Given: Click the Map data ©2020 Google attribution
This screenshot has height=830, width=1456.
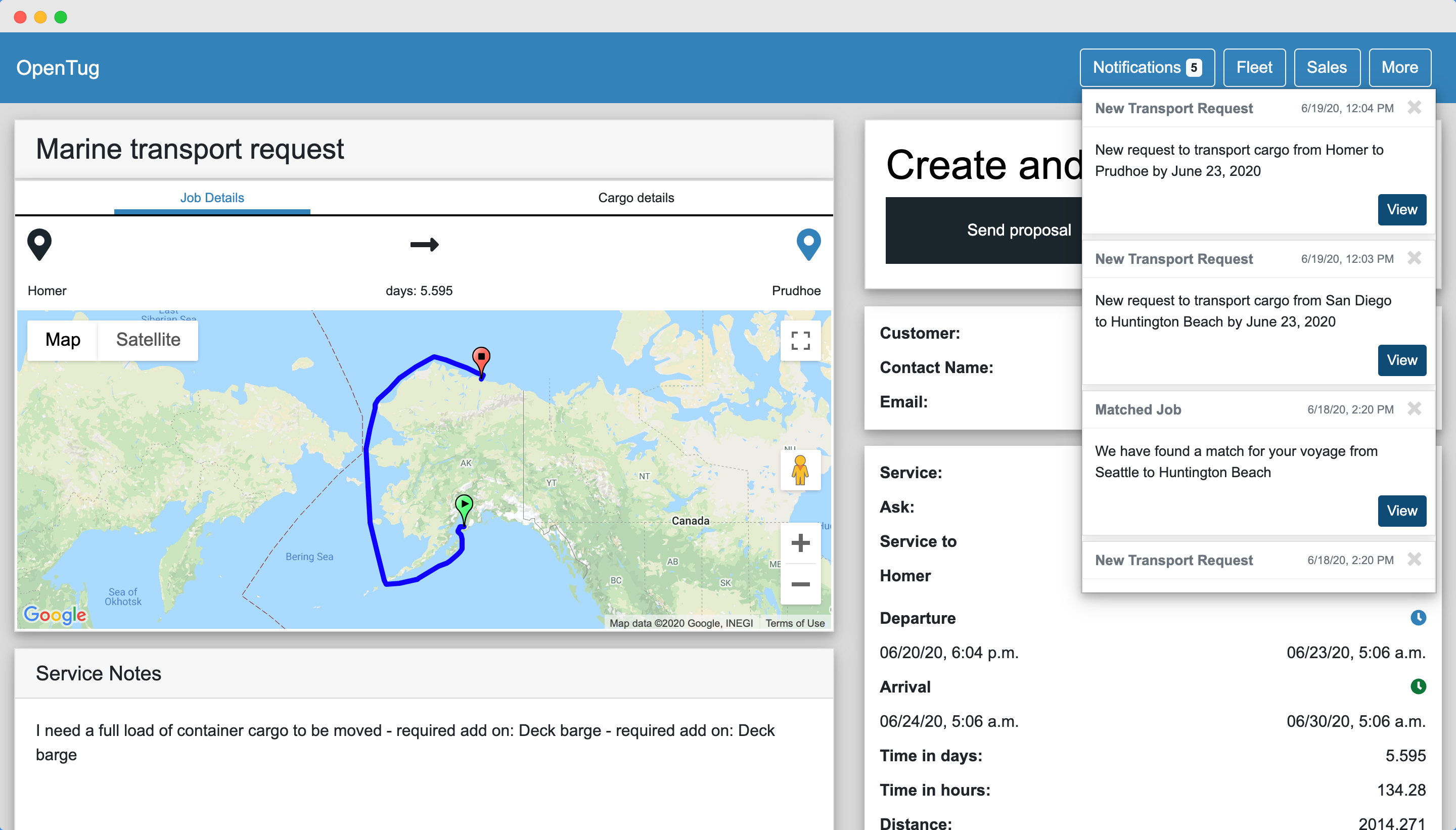Looking at the screenshot, I should [680, 623].
